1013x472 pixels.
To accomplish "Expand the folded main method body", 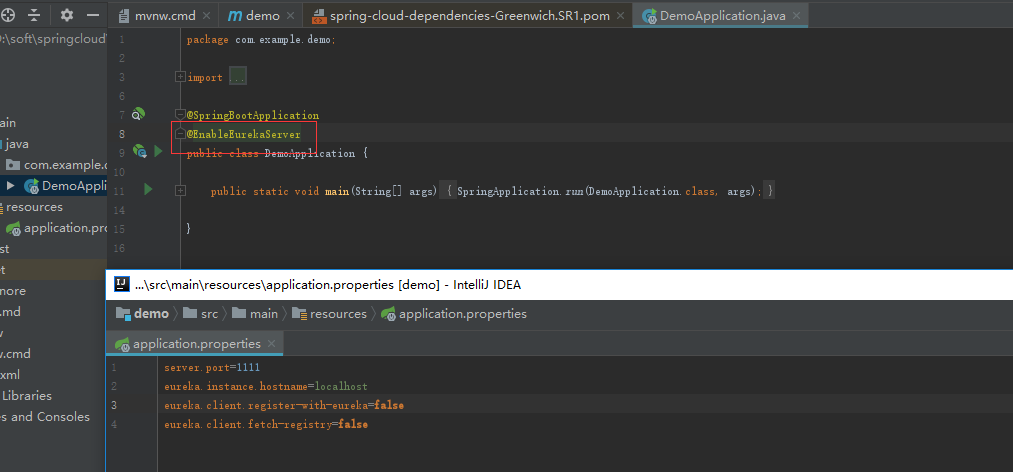I will (180, 190).
